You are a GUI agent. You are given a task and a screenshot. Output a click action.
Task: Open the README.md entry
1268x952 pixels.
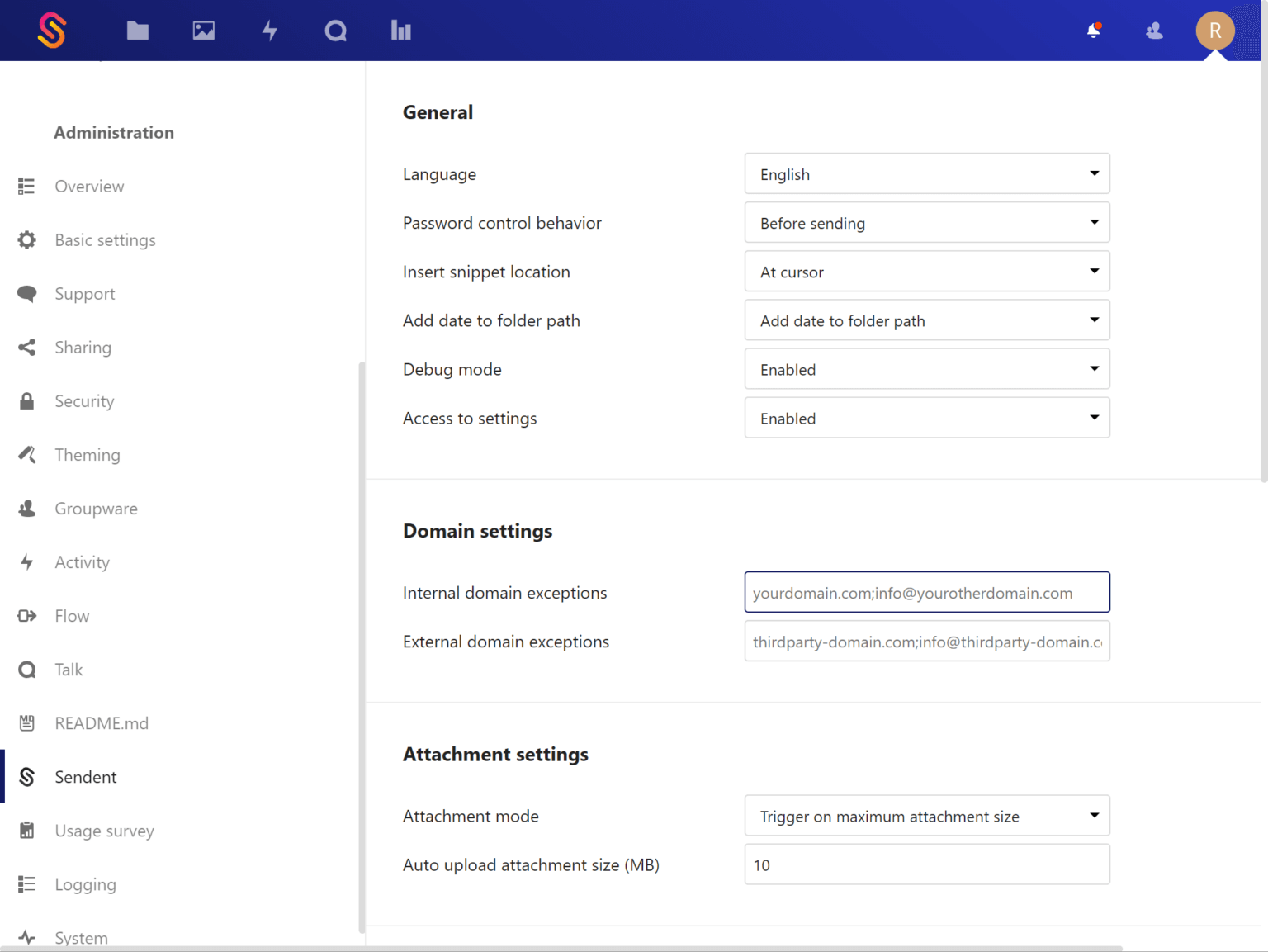coord(101,722)
